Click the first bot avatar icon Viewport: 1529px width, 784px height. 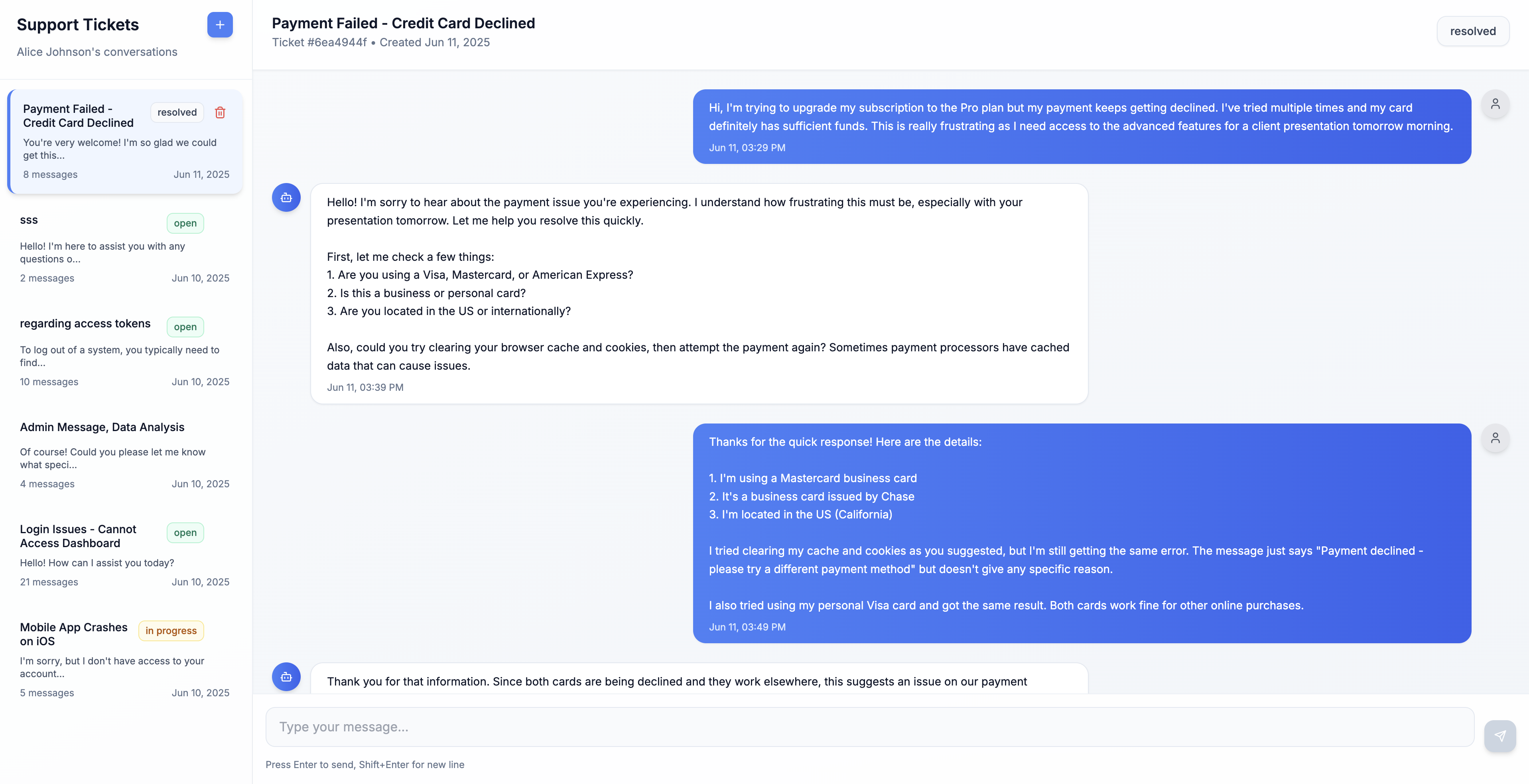point(286,198)
